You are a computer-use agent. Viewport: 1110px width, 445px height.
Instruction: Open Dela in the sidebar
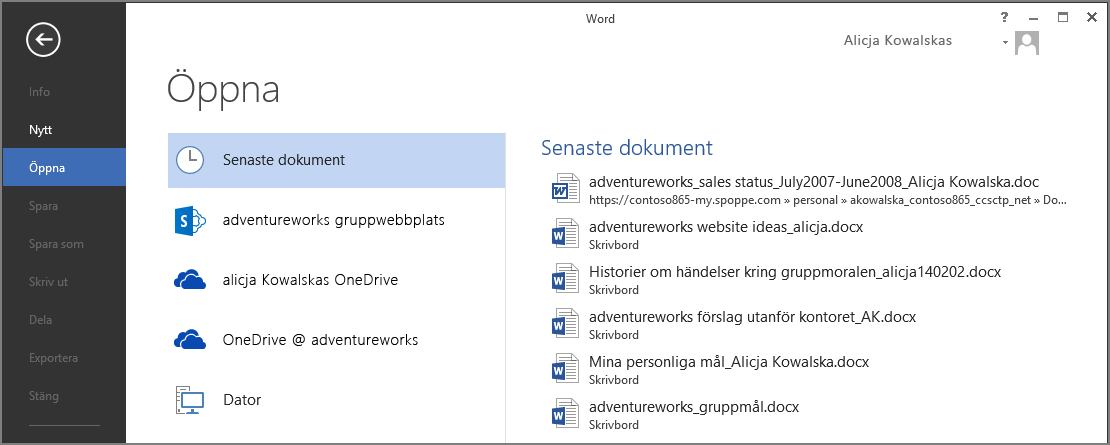click(64, 320)
